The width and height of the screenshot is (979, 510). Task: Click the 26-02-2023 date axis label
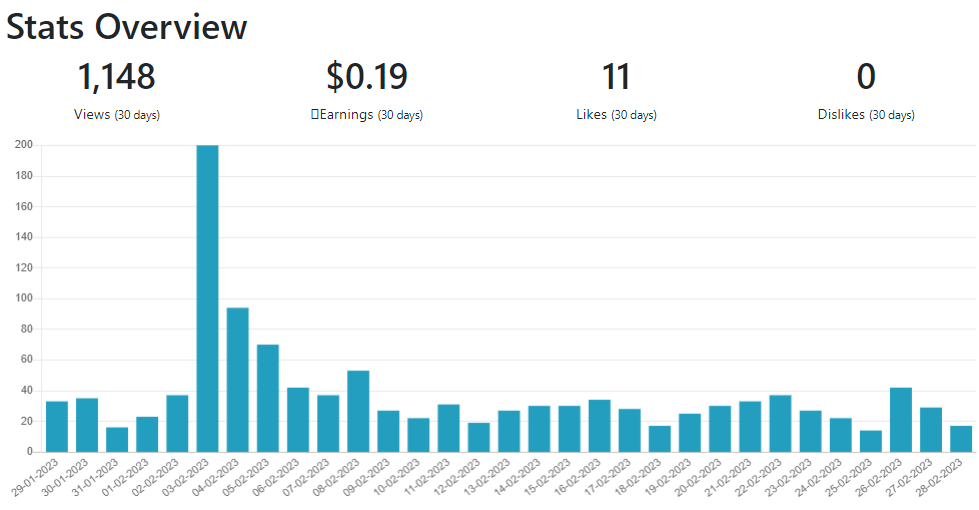pyautogui.click(x=878, y=477)
